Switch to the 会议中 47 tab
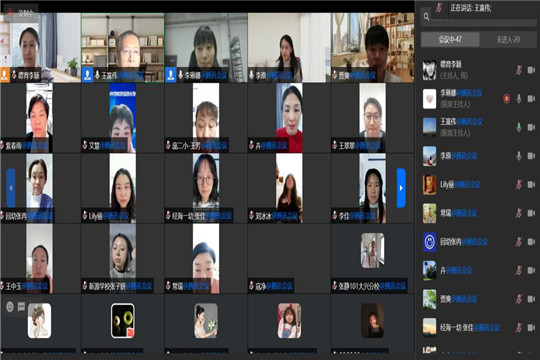Viewport: 540px width, 360px height. coord(450,40)
